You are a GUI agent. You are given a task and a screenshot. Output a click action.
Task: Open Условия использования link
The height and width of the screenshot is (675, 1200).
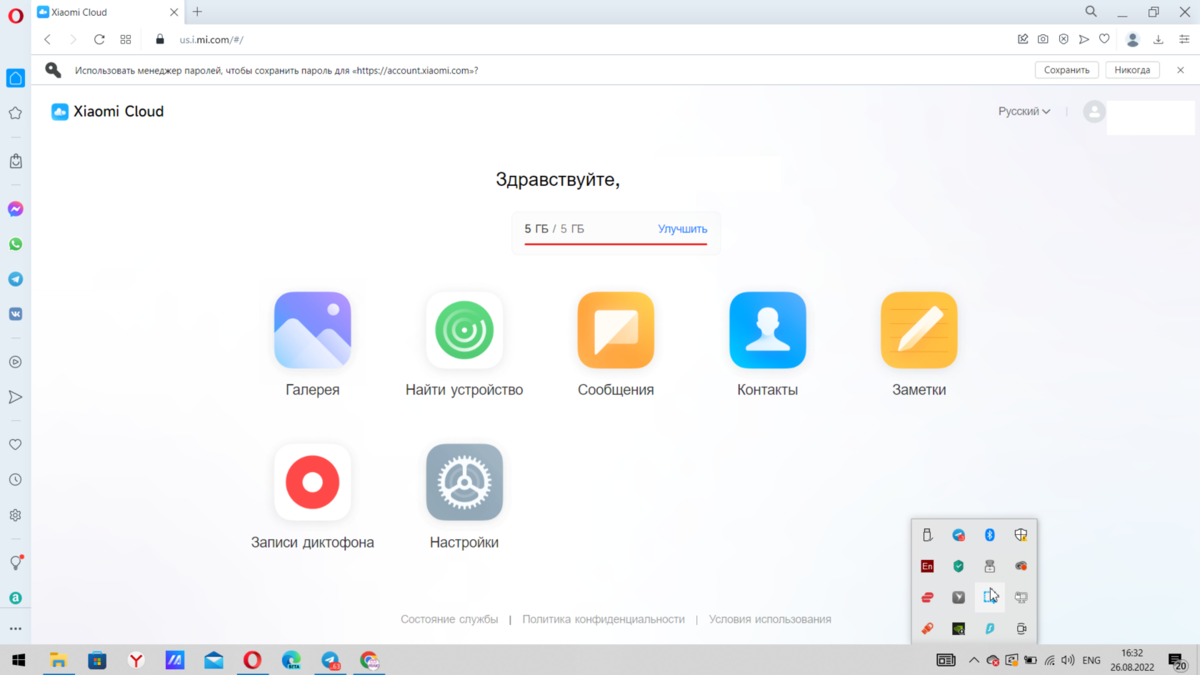(x=770, y=619)
